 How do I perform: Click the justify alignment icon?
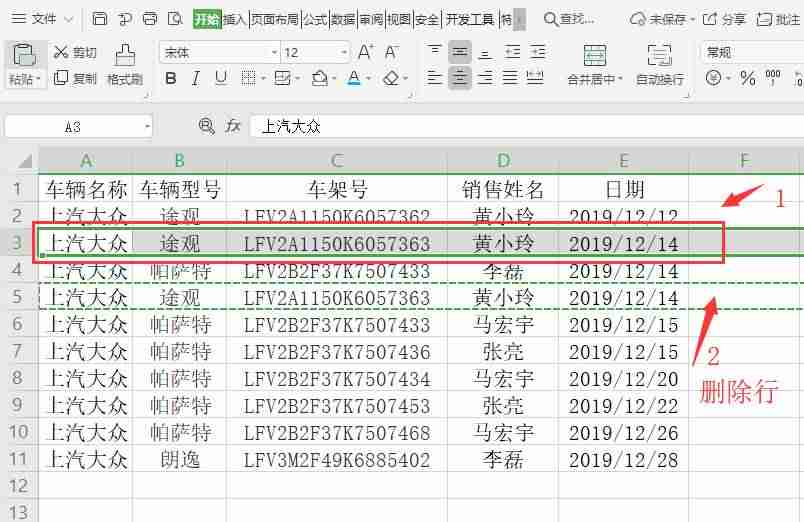click(x=510, y=78)
